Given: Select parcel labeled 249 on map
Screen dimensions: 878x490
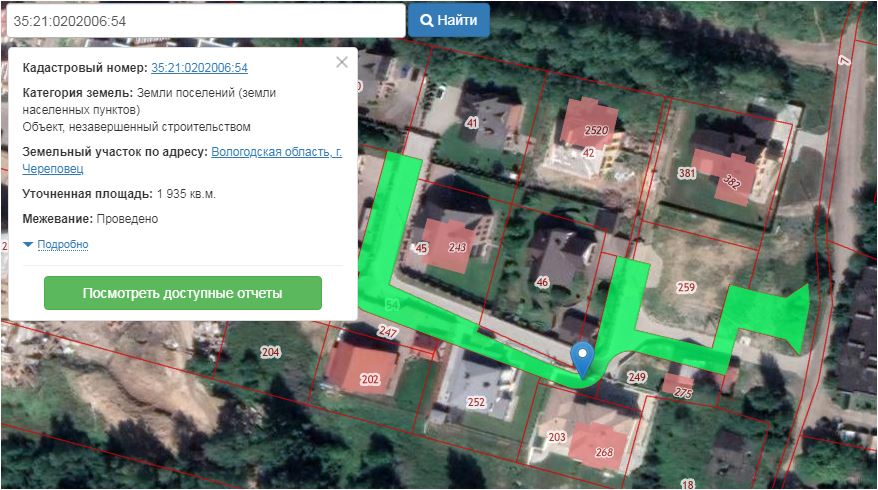Looking at the screenshot, I should 637,376.
